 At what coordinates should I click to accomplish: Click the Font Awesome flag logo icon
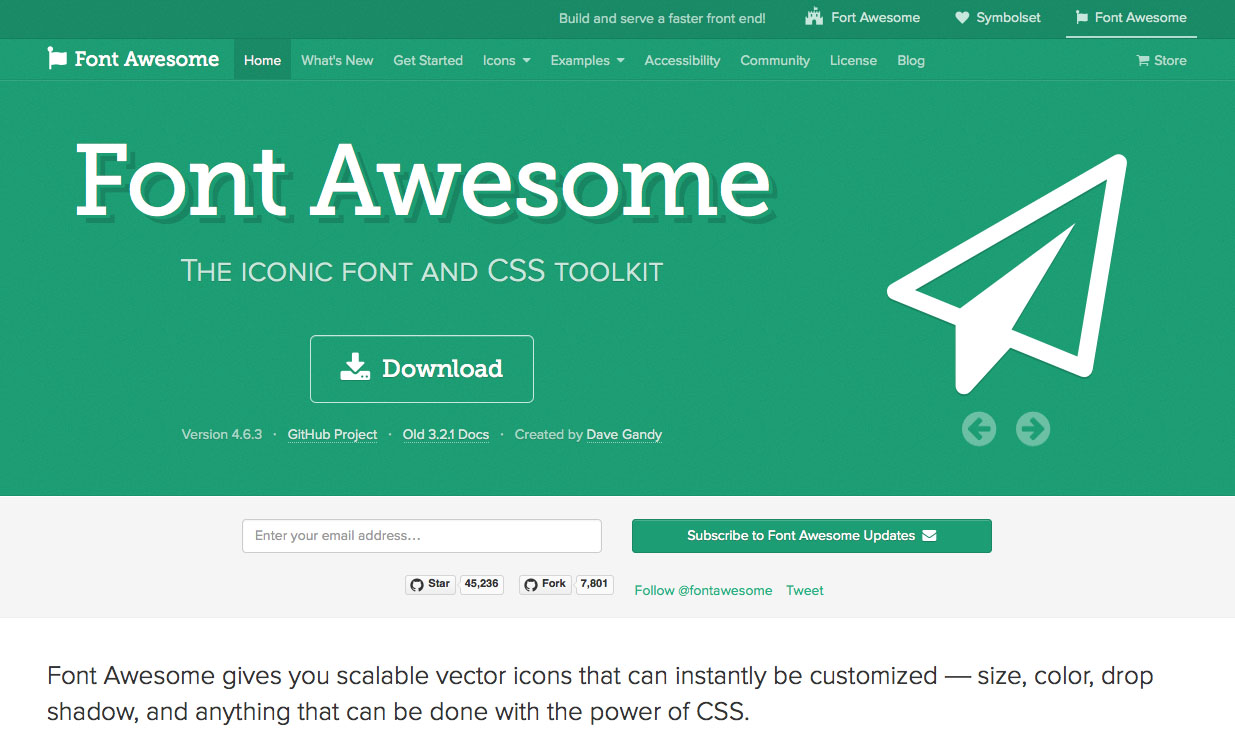coord(56,59)
